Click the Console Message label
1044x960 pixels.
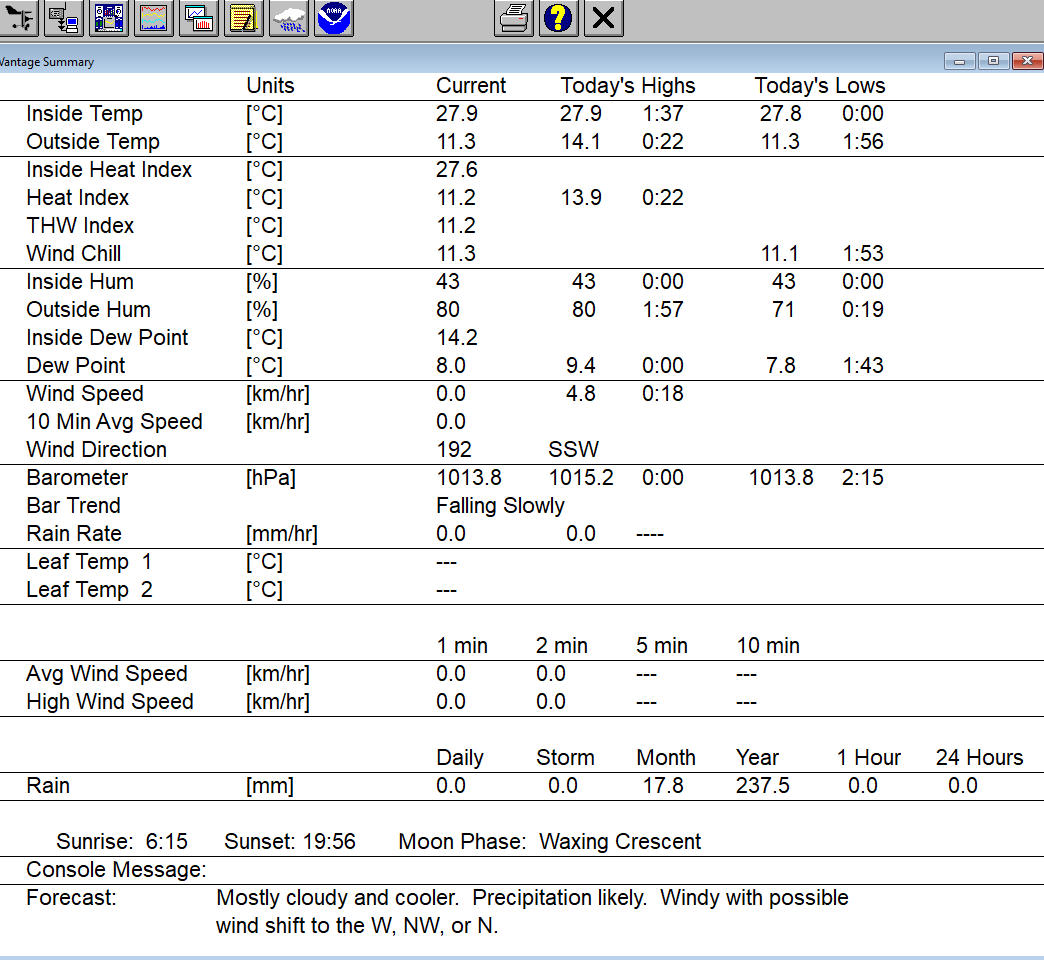click(116, 870)
